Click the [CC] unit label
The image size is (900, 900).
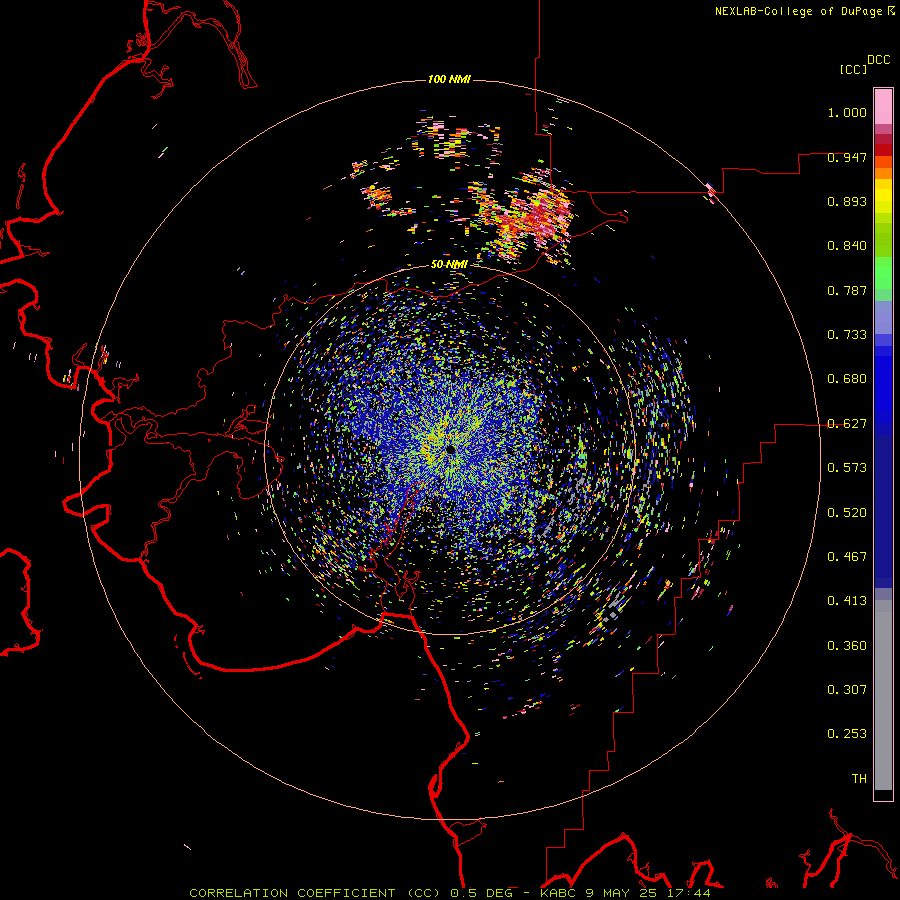tap(853, 69)
